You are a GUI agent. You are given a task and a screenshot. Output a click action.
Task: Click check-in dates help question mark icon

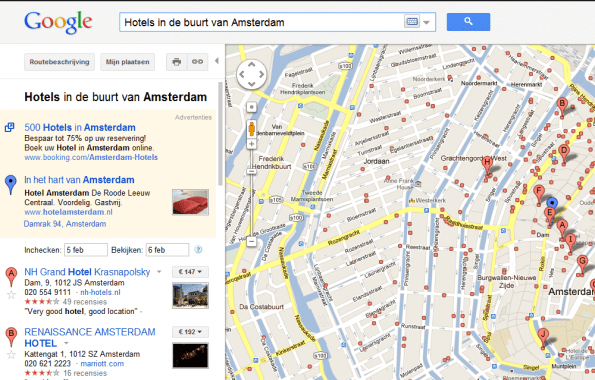[x=198, y=250]
